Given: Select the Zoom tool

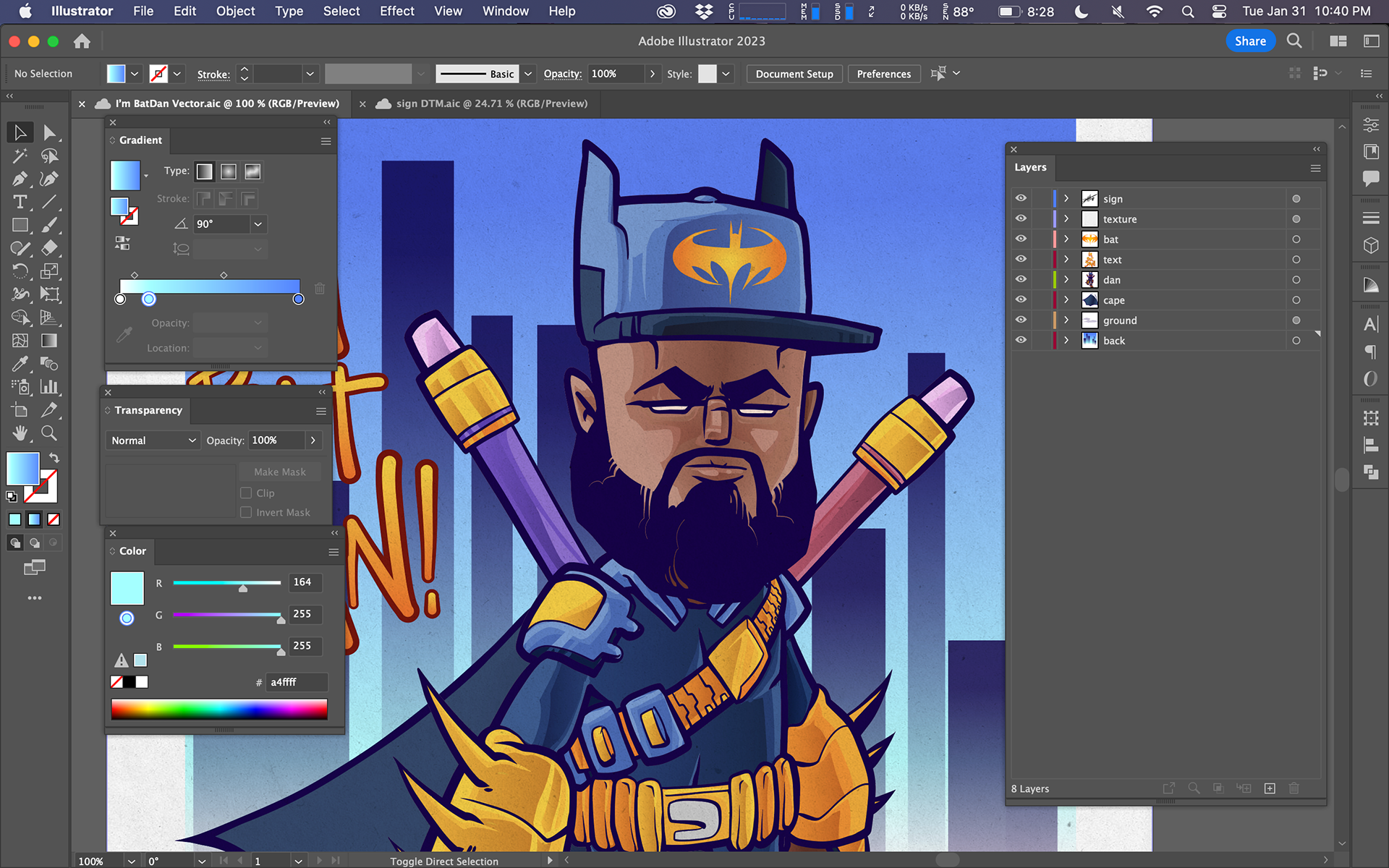Looking at the screenshot, I should [49, 433].
